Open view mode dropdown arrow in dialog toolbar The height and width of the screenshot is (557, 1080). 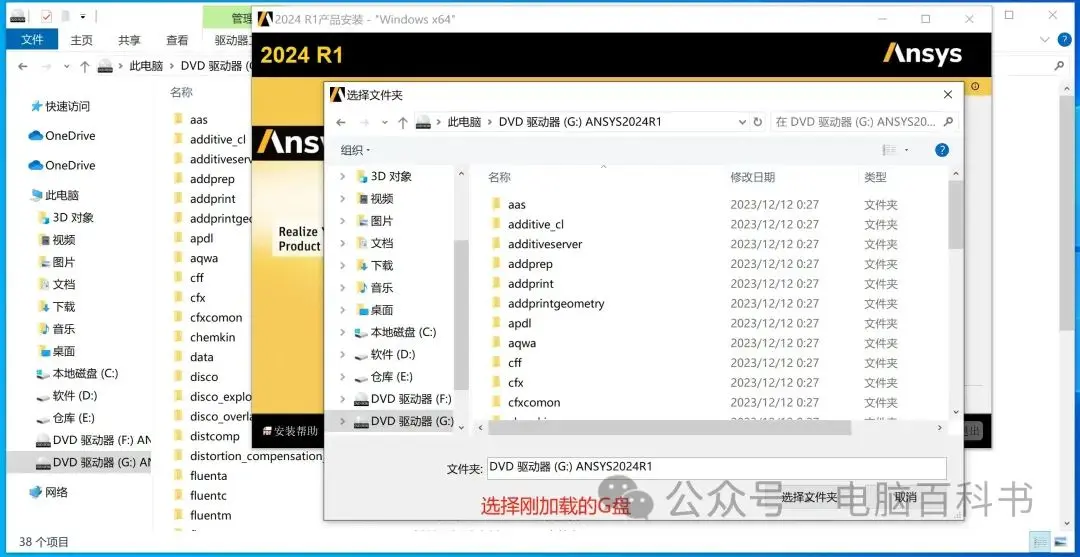click(906, 149)
